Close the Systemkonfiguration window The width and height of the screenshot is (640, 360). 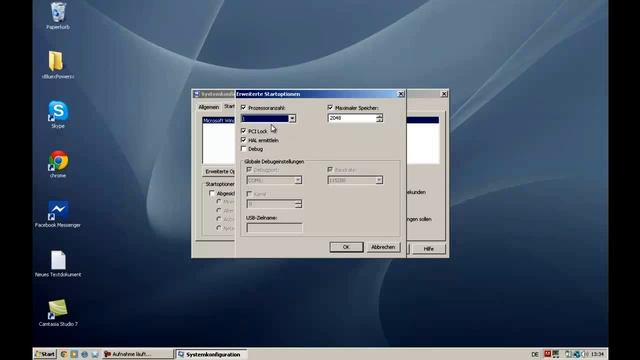coord(444,94)
